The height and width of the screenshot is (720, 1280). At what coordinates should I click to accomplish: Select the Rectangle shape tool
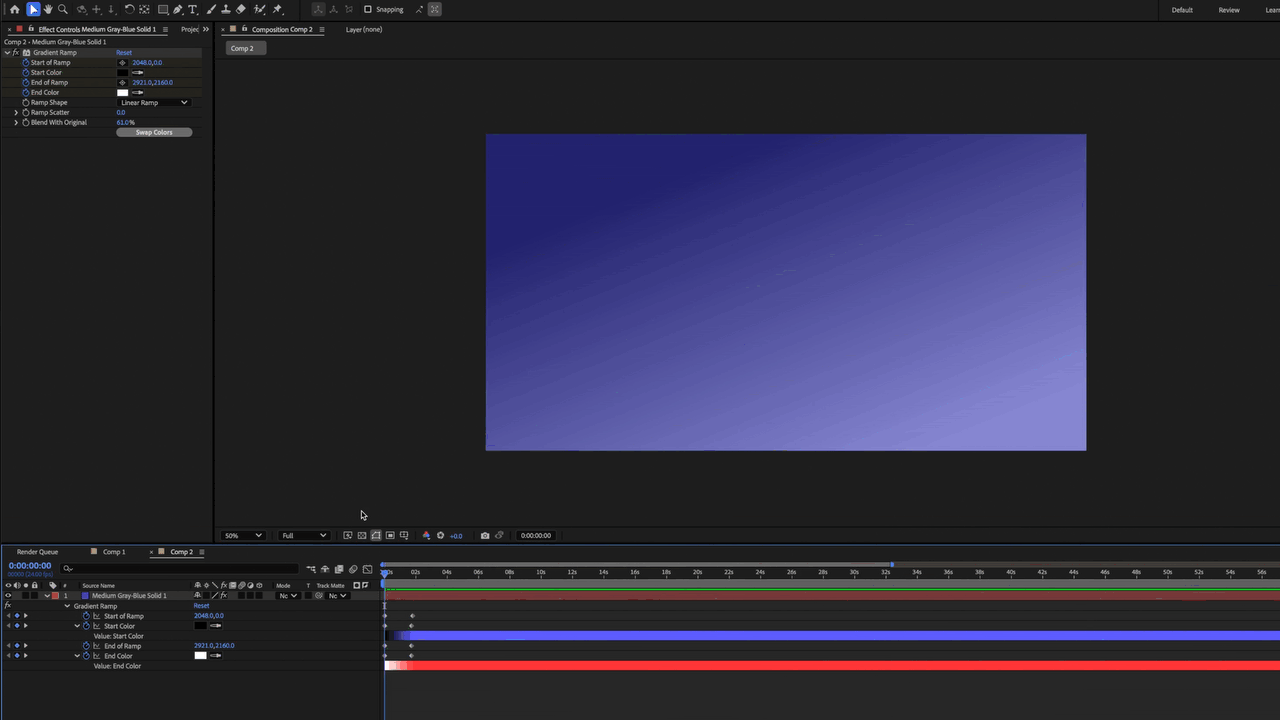pos(163,9)
